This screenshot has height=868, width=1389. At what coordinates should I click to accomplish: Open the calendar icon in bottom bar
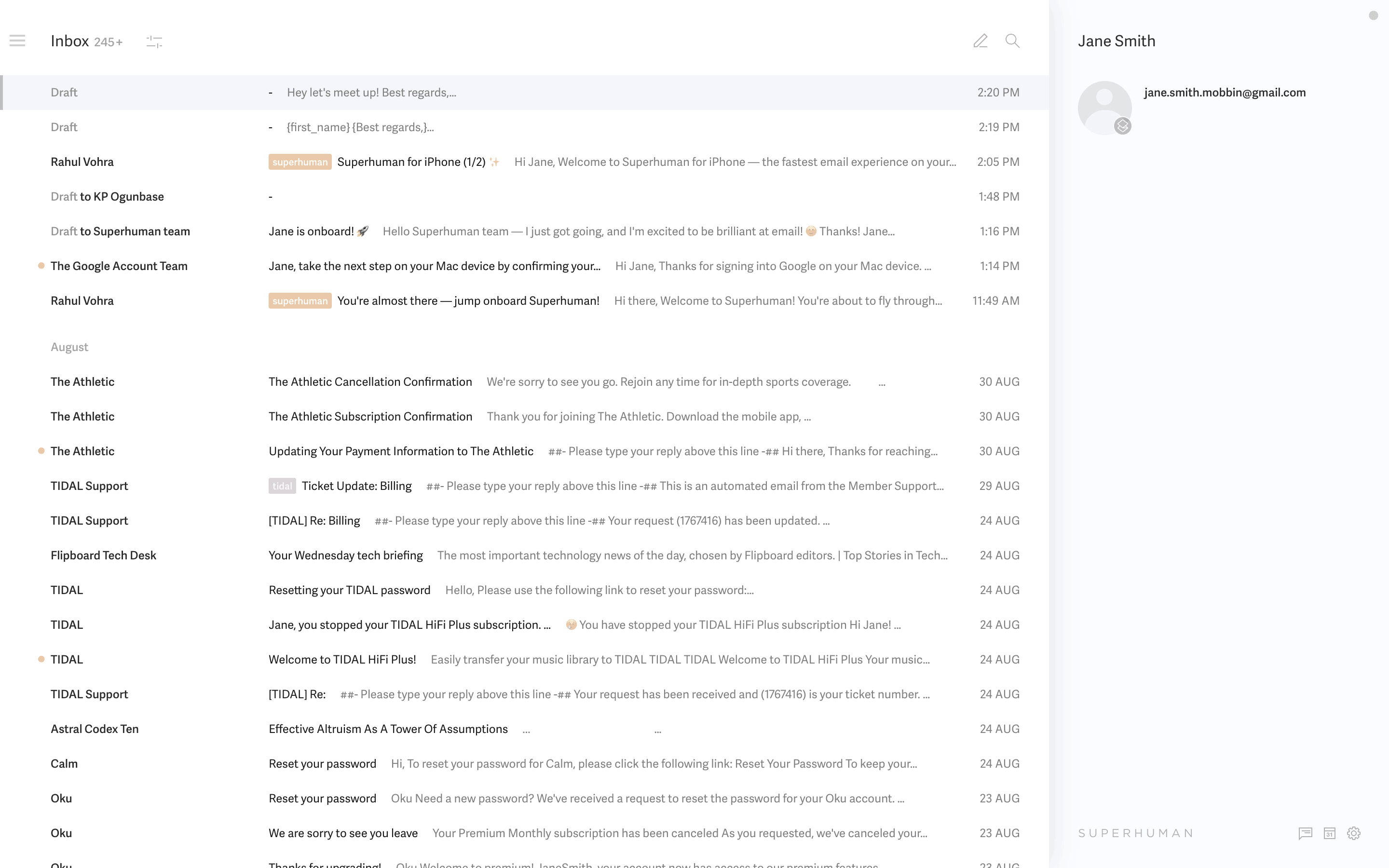[1329, 833]
